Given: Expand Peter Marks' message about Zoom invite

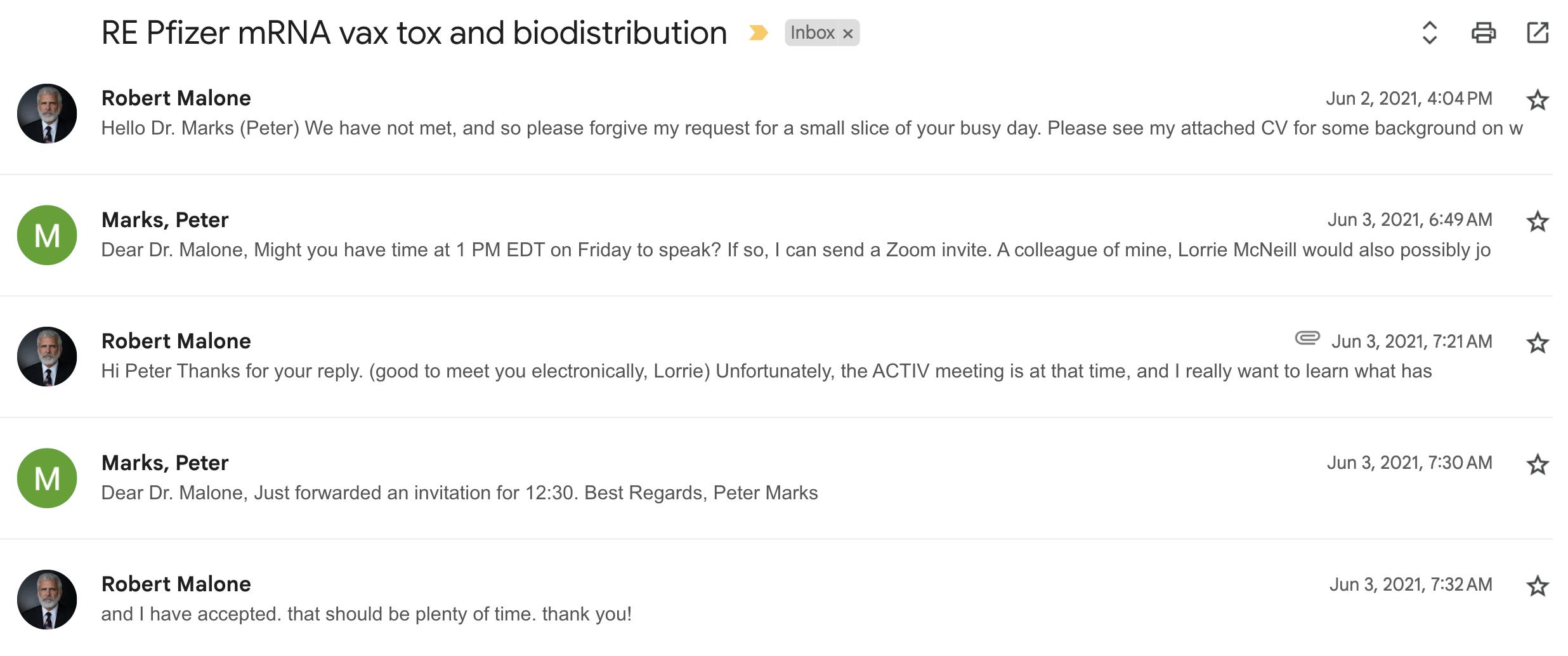Looking at the screenshot, I should pyautogui.click(x=761, y=250).
